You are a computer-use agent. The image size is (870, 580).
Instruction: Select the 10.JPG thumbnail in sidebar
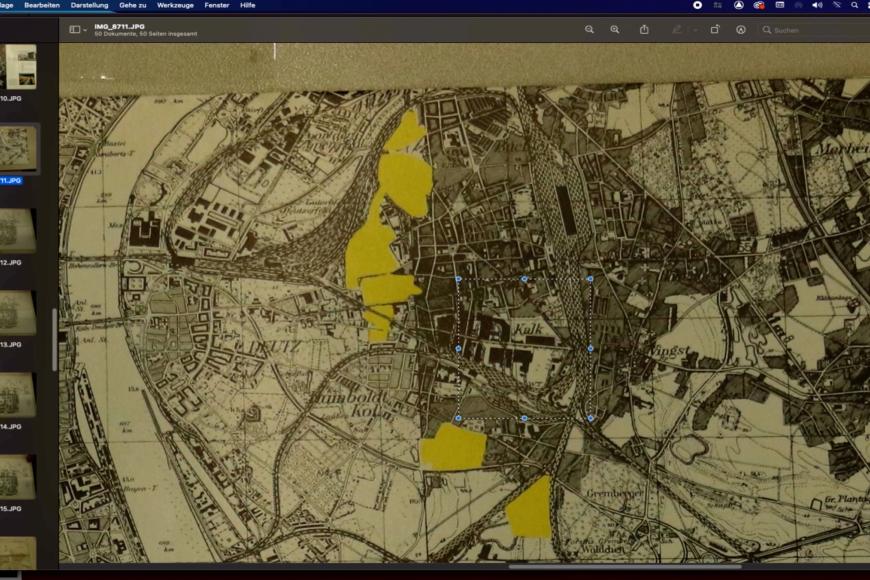(x=18, y=67)
